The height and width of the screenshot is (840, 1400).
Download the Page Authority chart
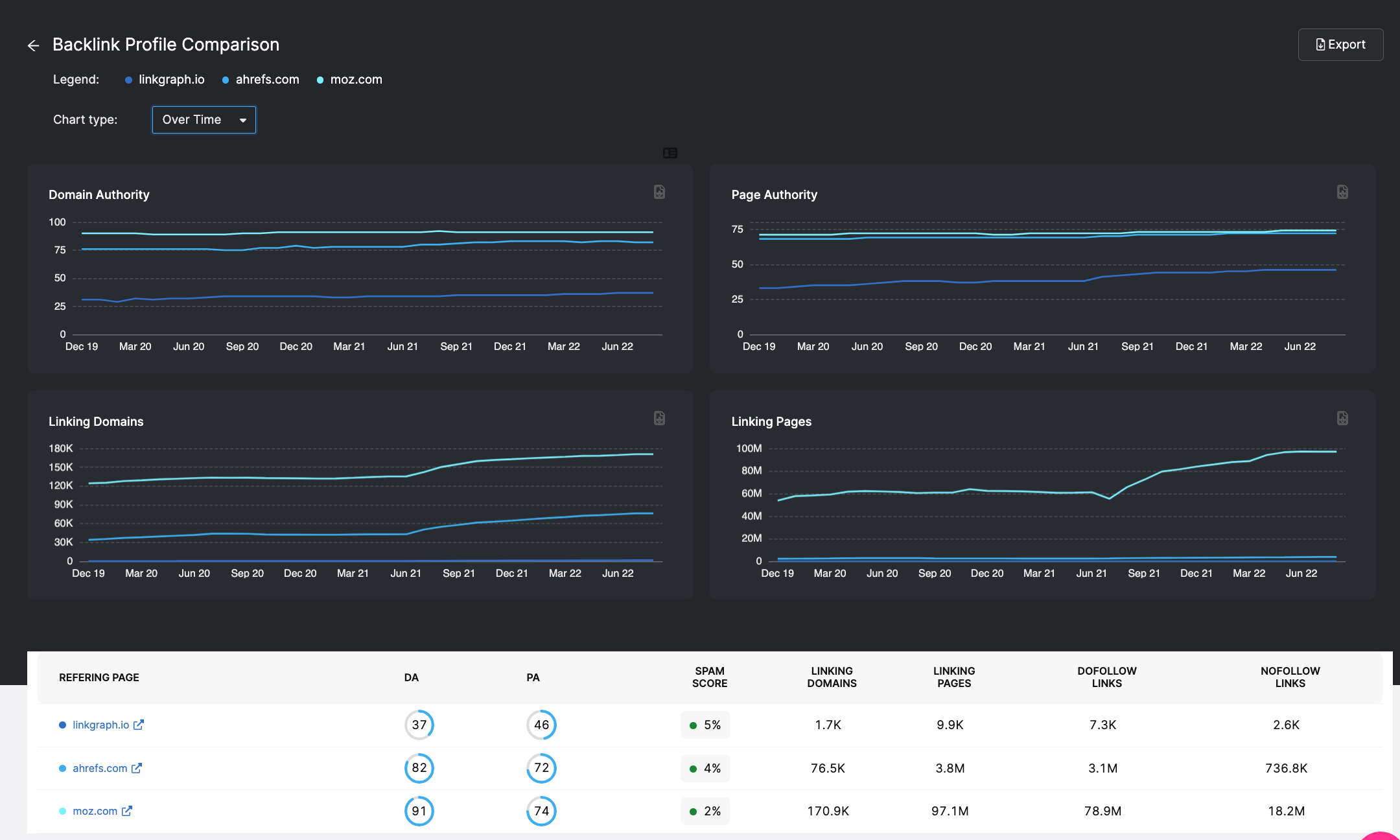click(x=1342, y=192)
